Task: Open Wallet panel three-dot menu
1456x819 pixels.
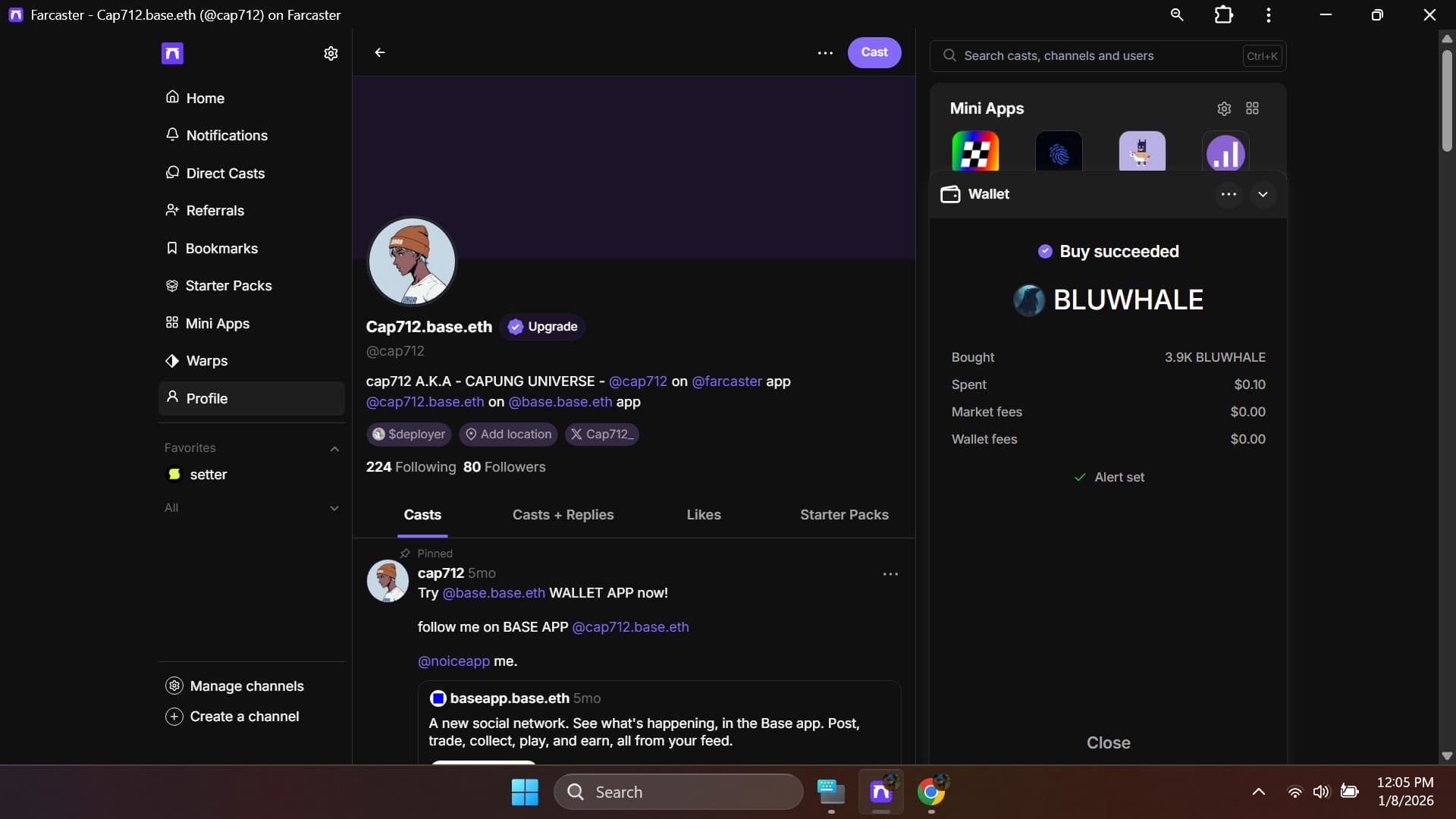Action: coord(1228,194)
